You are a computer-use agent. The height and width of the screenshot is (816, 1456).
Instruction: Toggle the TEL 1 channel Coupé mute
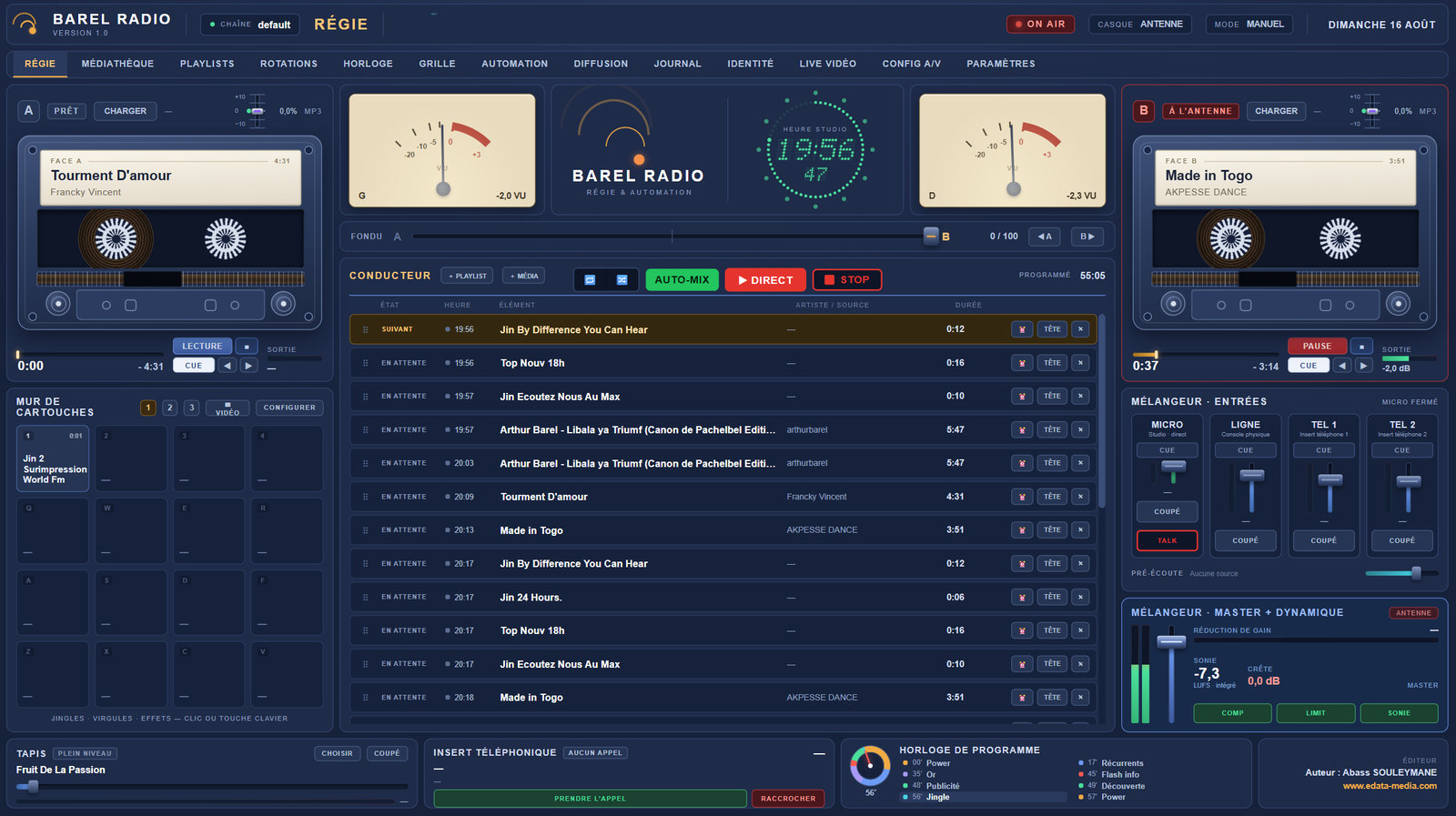coord(1323,540)
